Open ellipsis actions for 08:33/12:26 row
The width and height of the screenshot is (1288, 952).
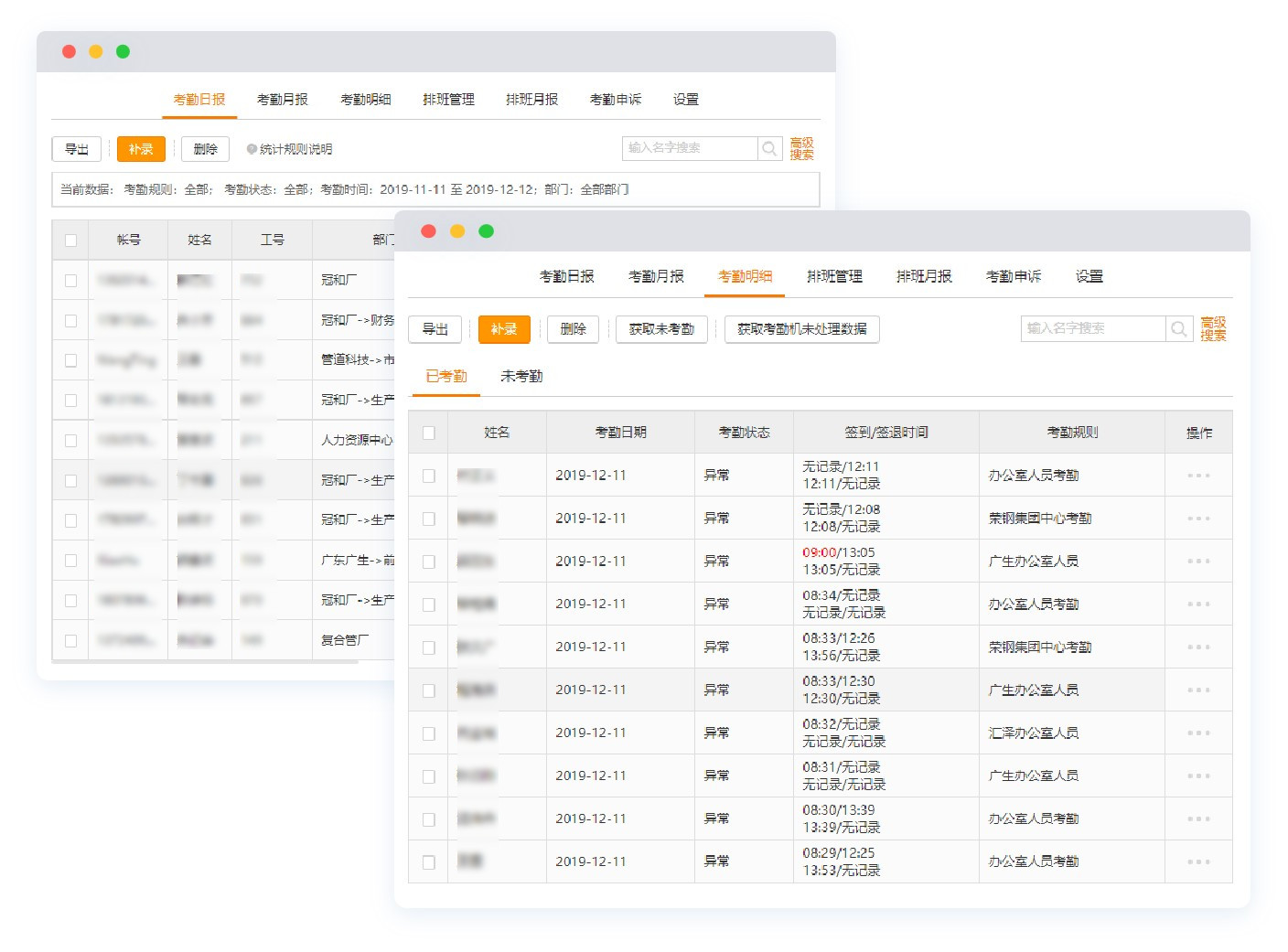(x=1198, y=647)
